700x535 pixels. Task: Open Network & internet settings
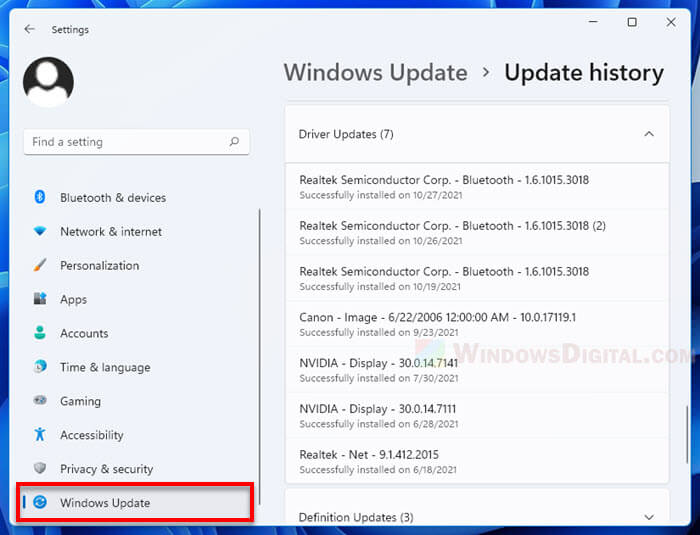(x=137, y=231)
